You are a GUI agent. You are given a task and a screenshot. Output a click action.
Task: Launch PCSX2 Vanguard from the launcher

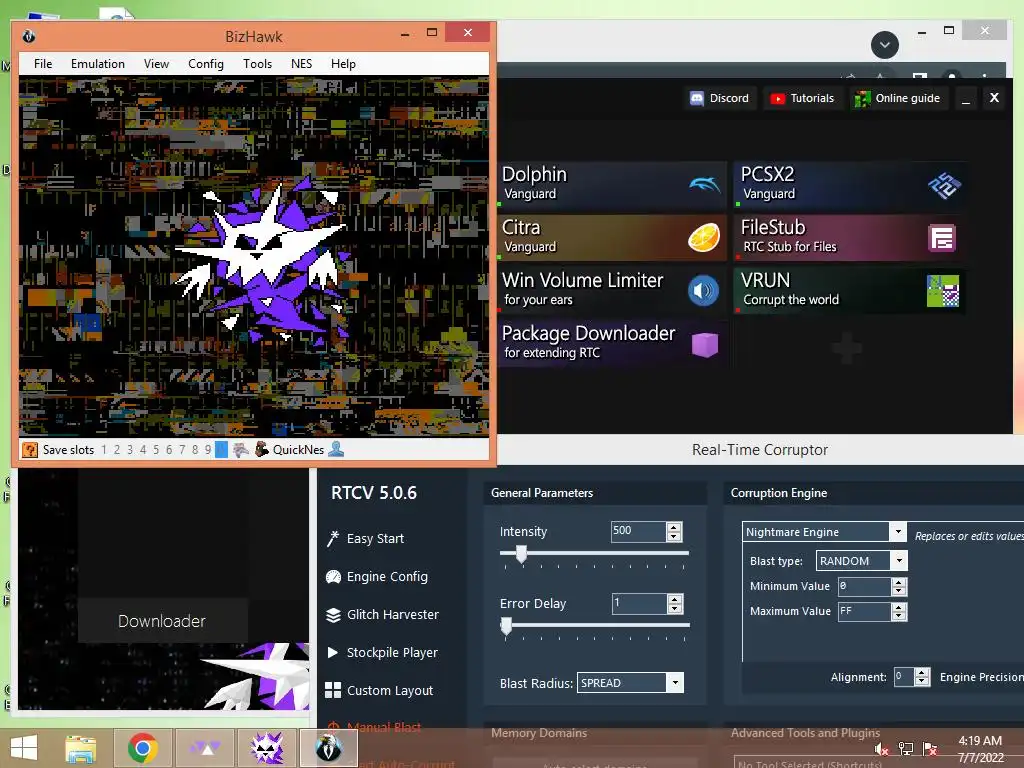coord(850,184)
